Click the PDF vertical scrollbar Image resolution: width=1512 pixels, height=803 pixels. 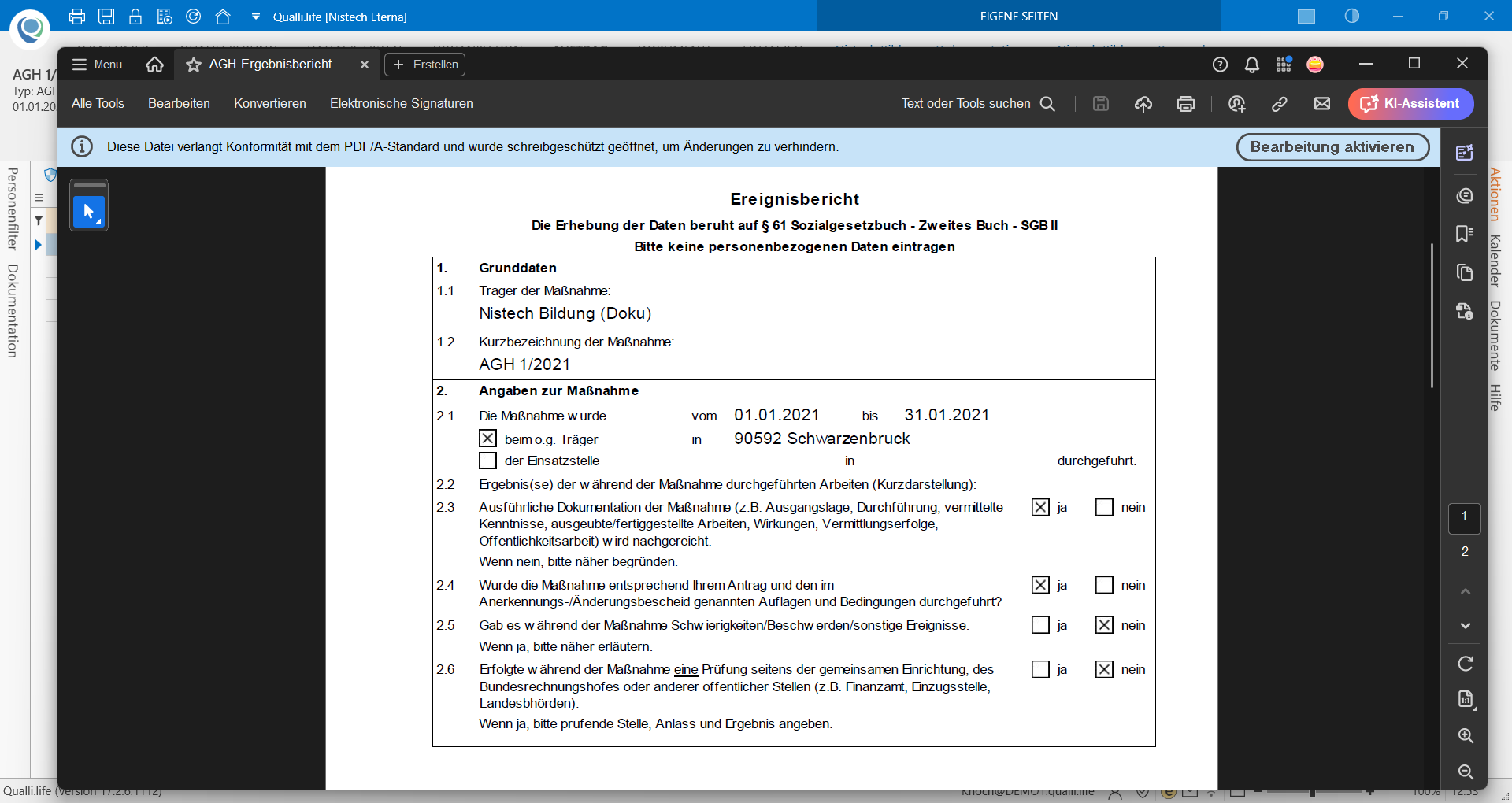[1432, 315]
